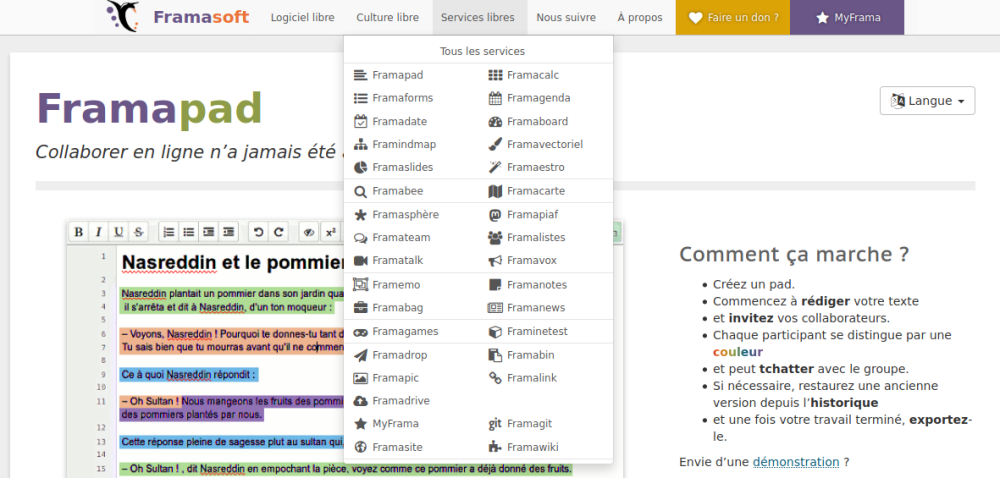The width and height of the screenshot is (1000, 478).
Task: Open Framanews newspaper icon
Action: 496,308
